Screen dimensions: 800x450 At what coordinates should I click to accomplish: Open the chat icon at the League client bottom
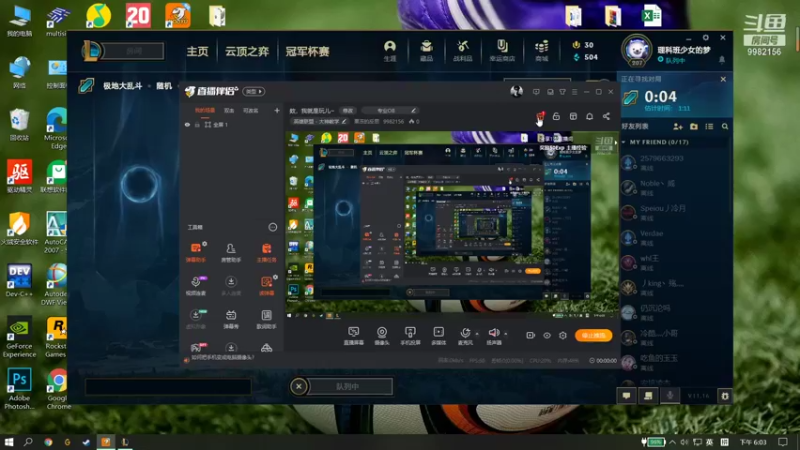[x=626, y=396]
